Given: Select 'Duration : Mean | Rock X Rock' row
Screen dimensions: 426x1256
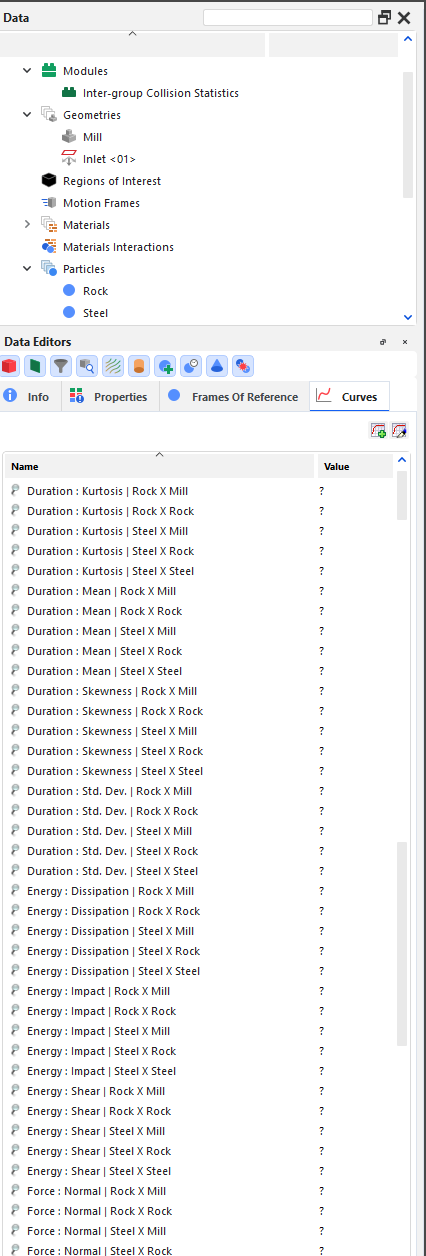Looking at the screenshot, I should click(x=200, y=611).
